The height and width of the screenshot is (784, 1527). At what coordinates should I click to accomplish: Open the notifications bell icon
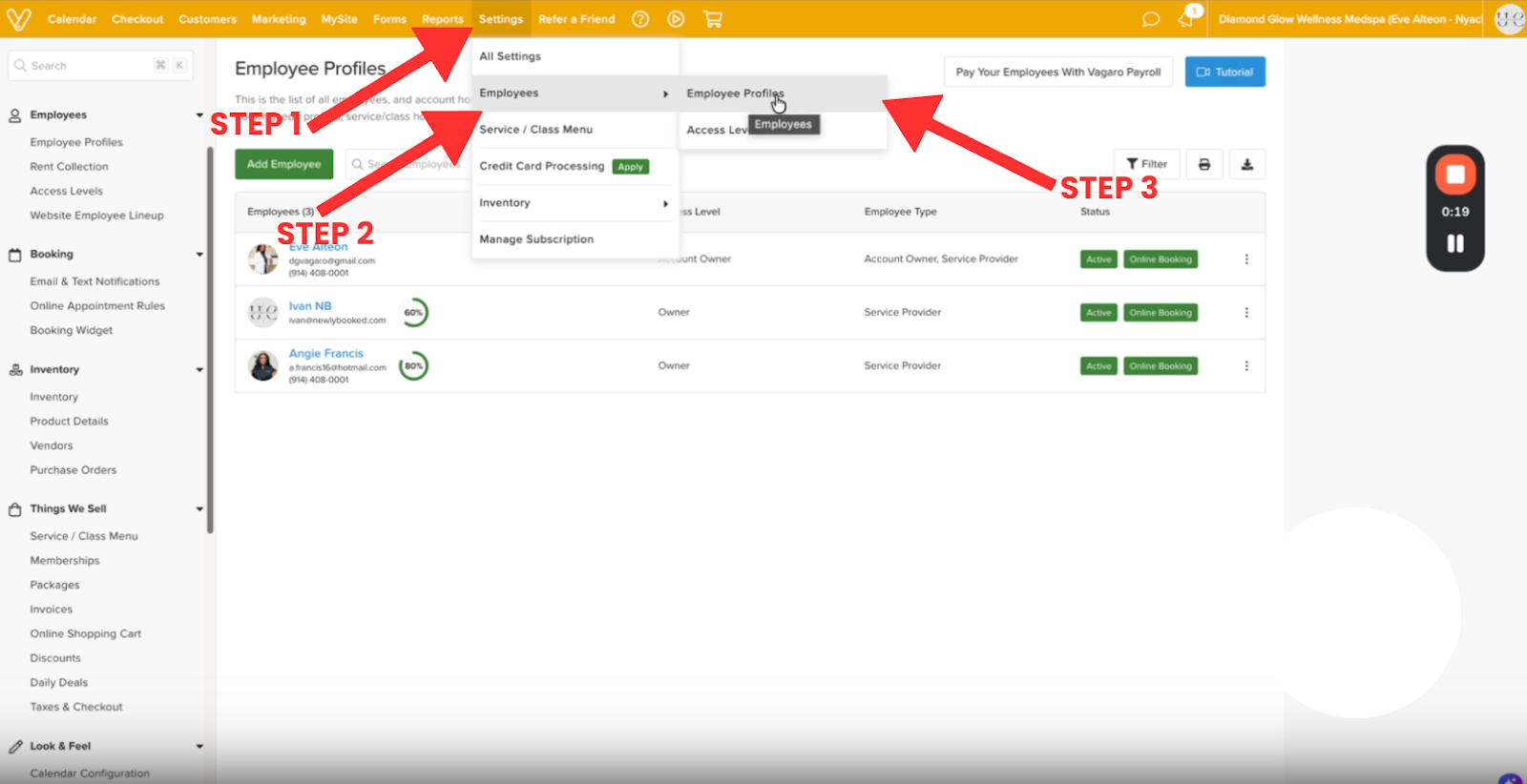pos(1186,19)
